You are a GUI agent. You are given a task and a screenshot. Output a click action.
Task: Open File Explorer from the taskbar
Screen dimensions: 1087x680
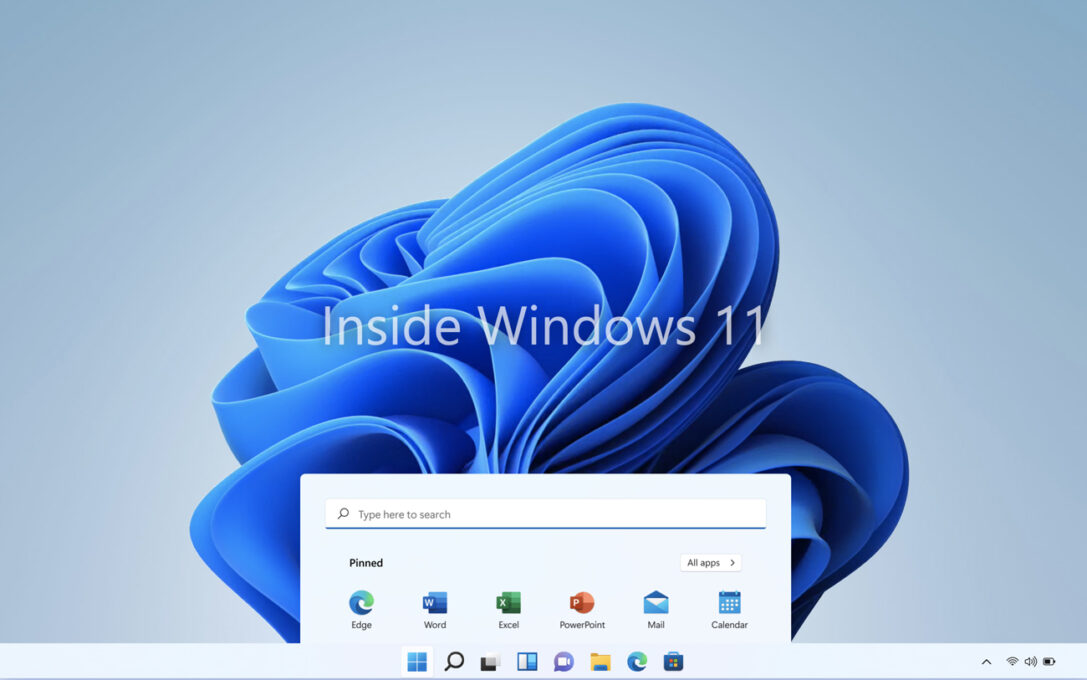[x=600, y=662]
